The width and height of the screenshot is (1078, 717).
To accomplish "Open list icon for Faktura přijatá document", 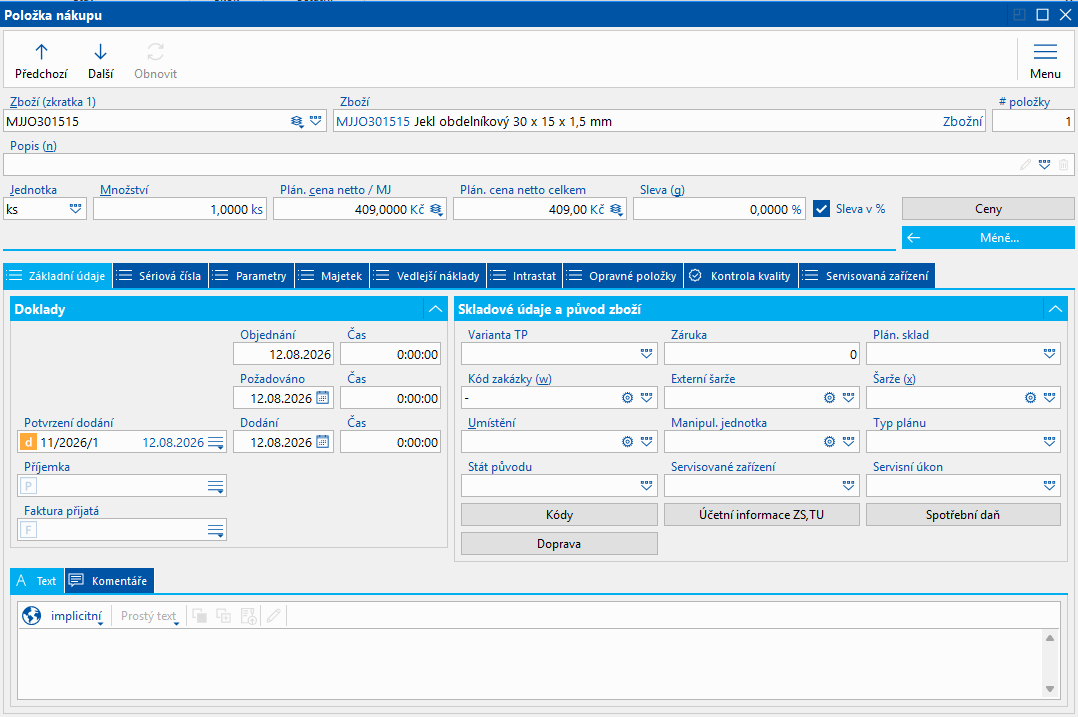I will (x=216, y=531).
